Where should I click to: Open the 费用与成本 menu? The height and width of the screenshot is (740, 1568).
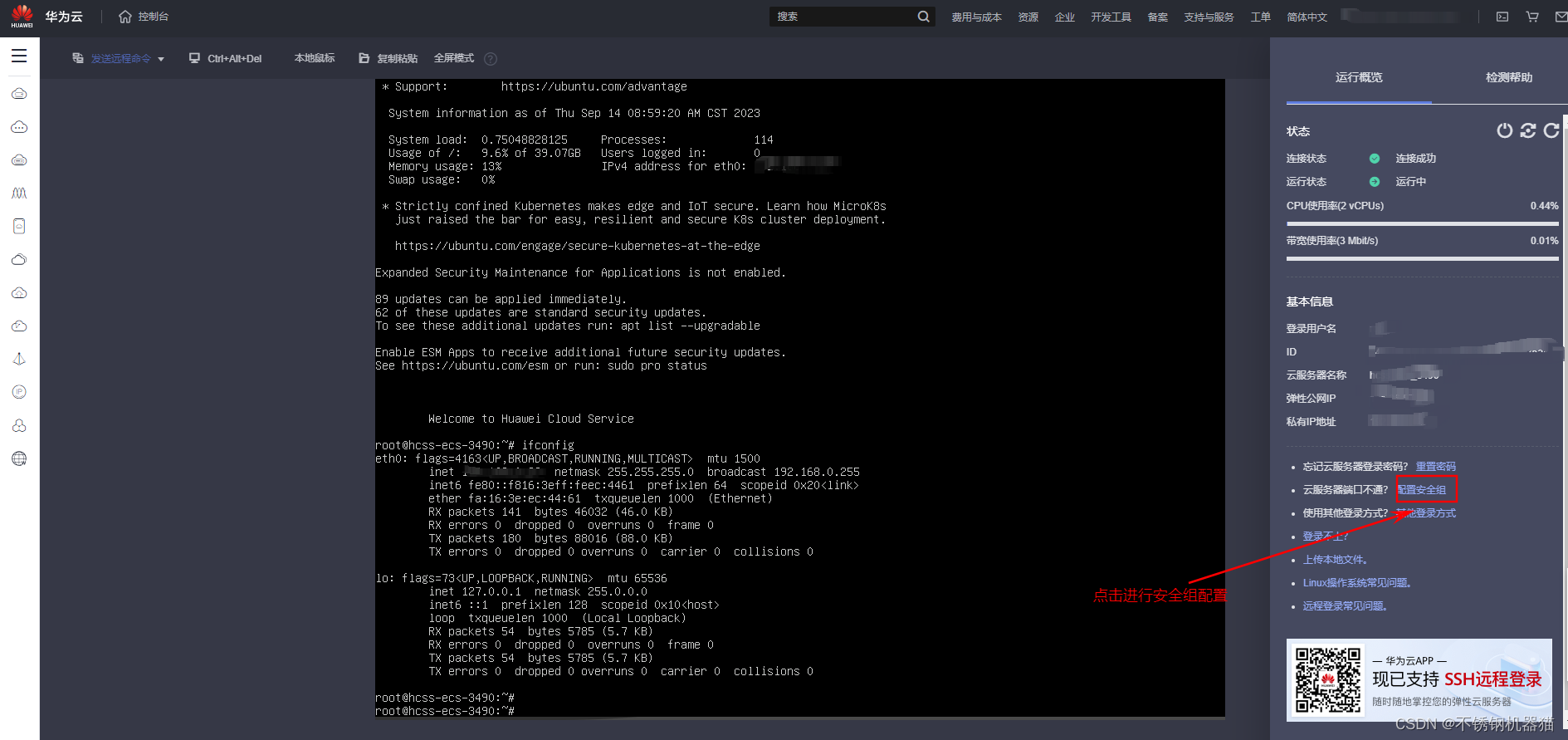point(977,17)
